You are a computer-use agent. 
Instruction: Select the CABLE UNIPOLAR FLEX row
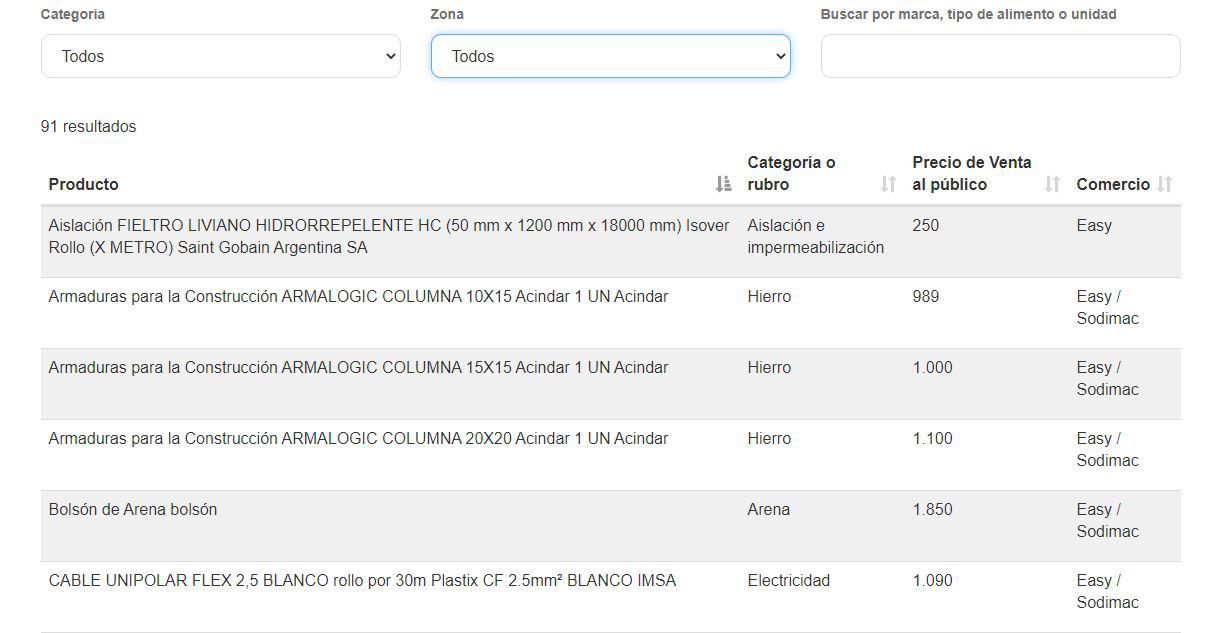pyautogui.click(x=363, y=580)
